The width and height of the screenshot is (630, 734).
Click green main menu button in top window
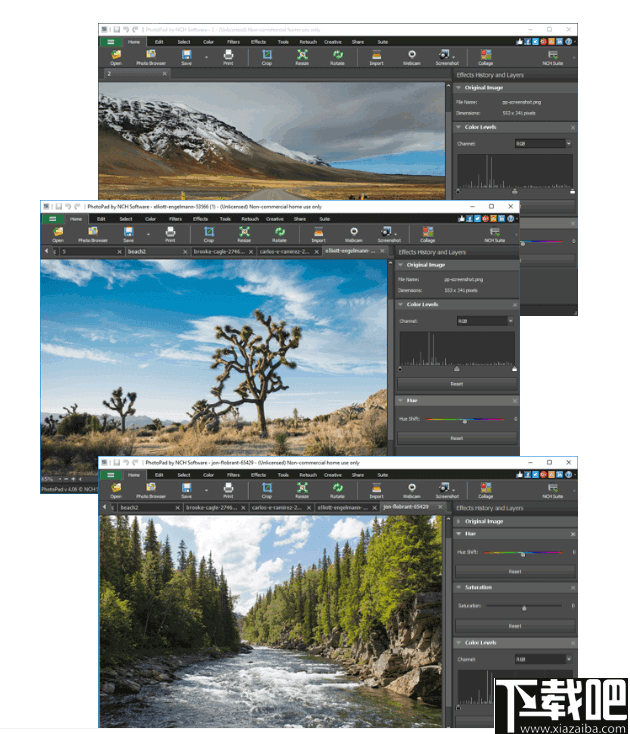click(x=110, y=42)
